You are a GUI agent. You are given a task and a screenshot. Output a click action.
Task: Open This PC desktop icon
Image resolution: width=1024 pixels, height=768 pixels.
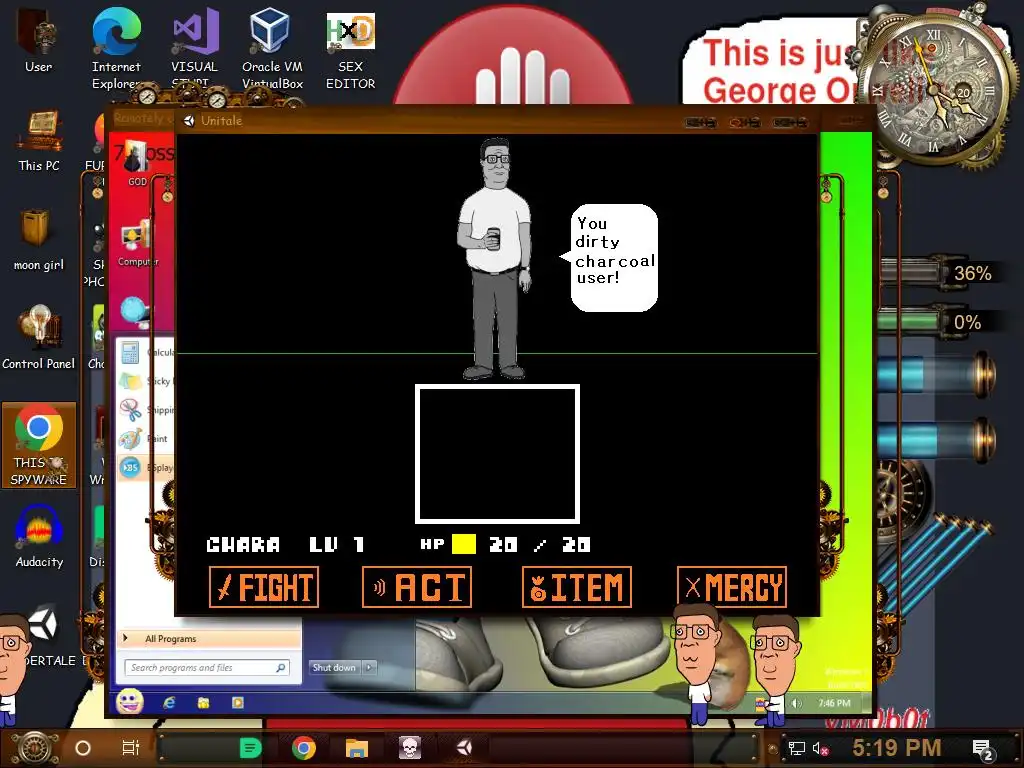pos(39,141)
